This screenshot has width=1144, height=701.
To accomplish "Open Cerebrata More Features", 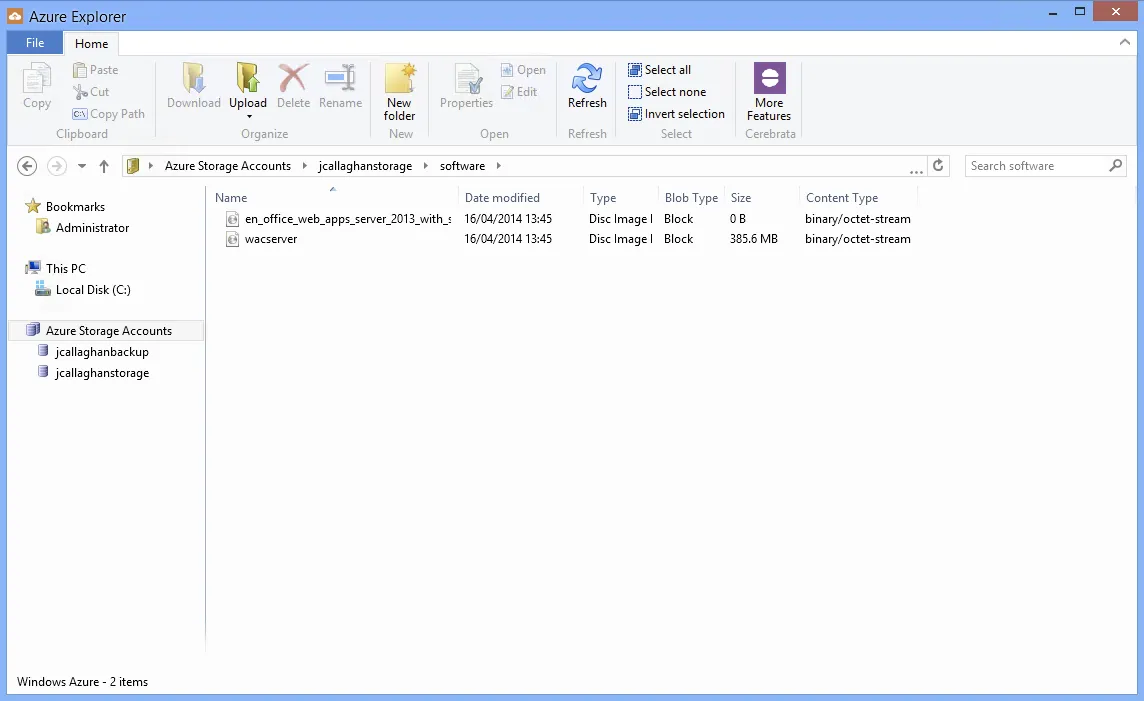I will pos(769,92).
